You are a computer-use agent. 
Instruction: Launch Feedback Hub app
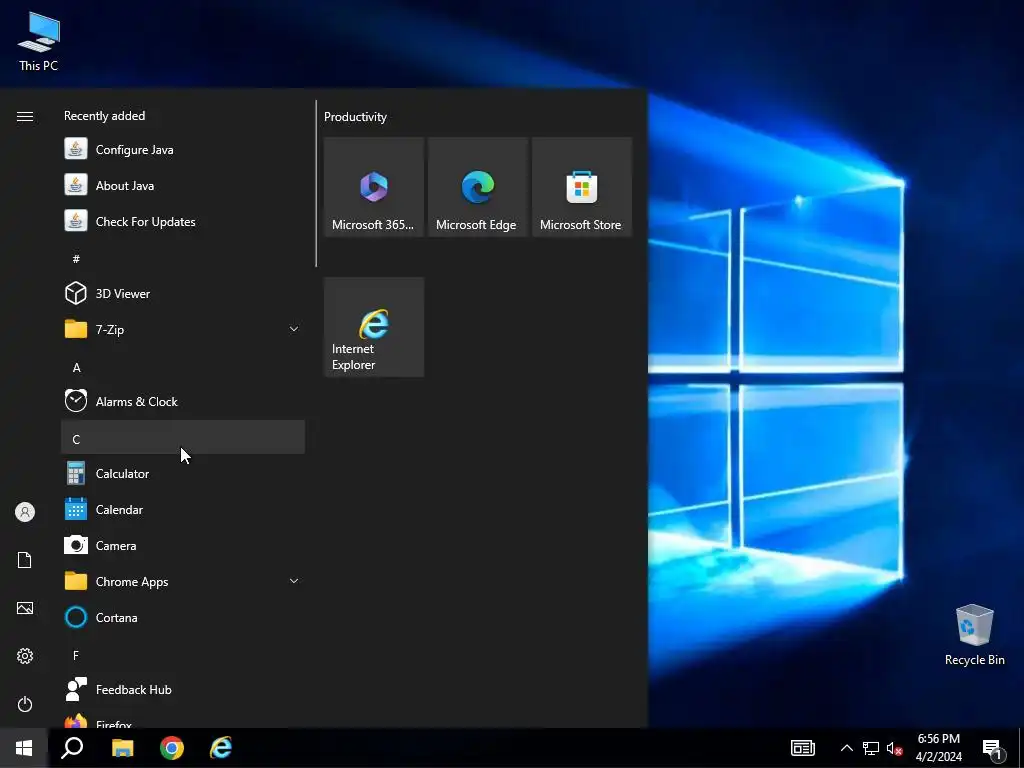click(x=183, y=690)
